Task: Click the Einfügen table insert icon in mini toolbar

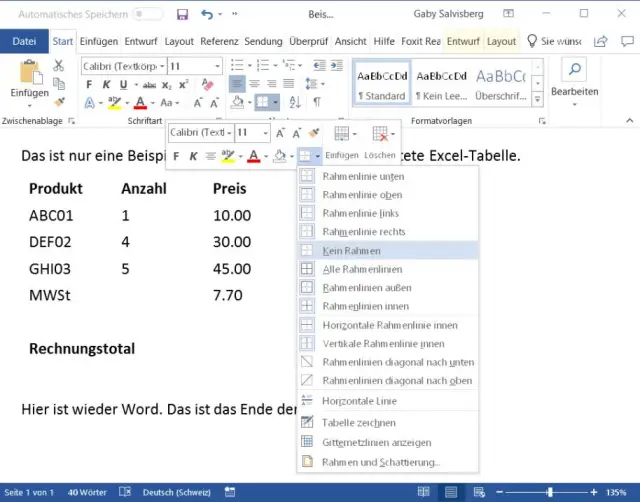Action: (x=341, y=134)
